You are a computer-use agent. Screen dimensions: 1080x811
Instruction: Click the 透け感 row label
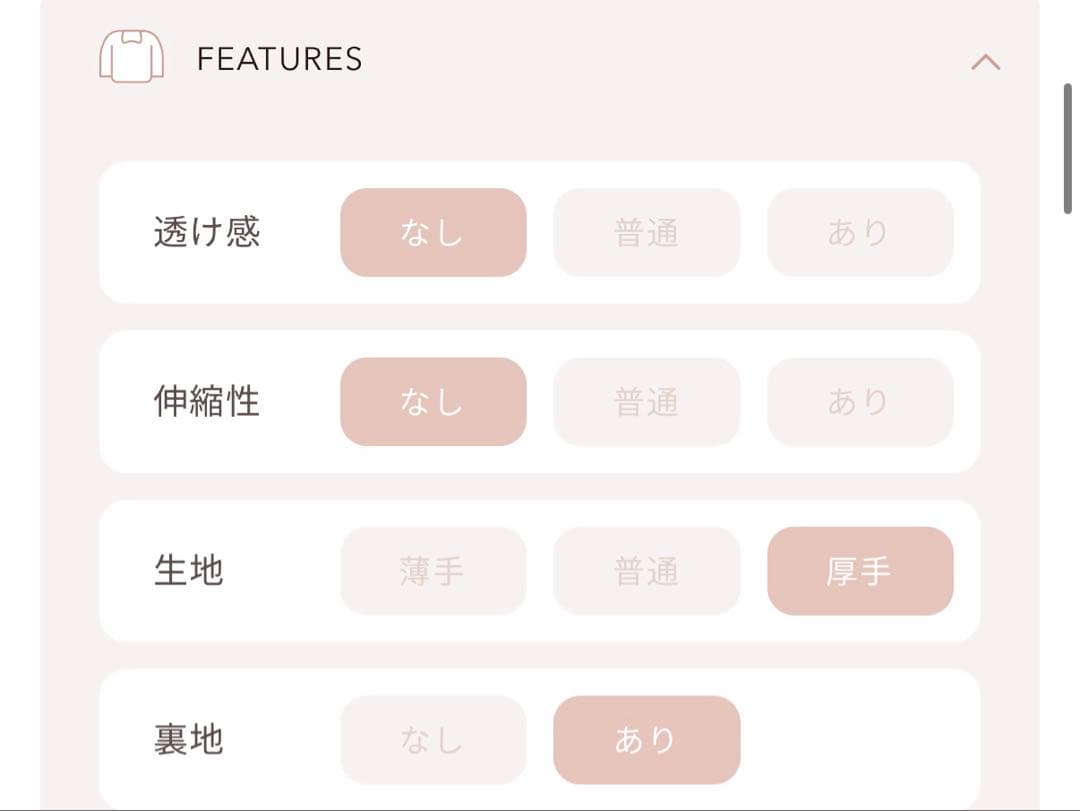[x=206, y=232]
